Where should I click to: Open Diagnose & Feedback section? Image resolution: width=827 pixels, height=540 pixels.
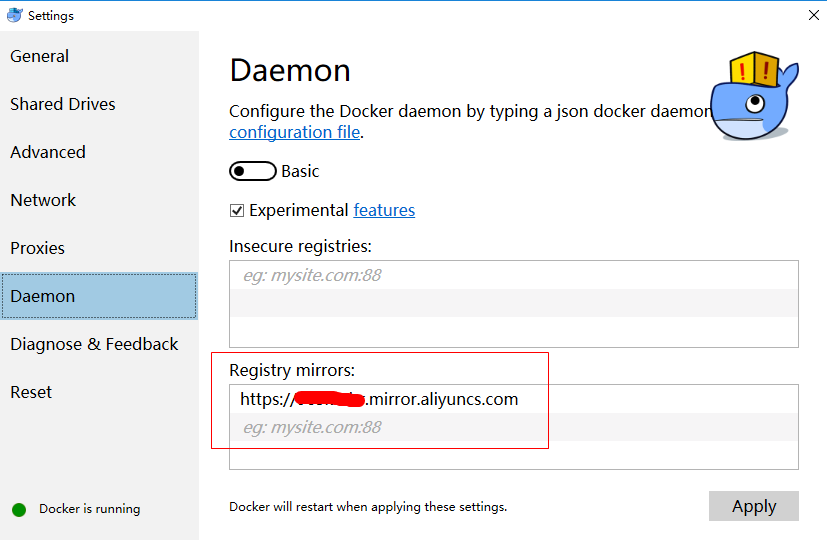[x=94, y=344]
